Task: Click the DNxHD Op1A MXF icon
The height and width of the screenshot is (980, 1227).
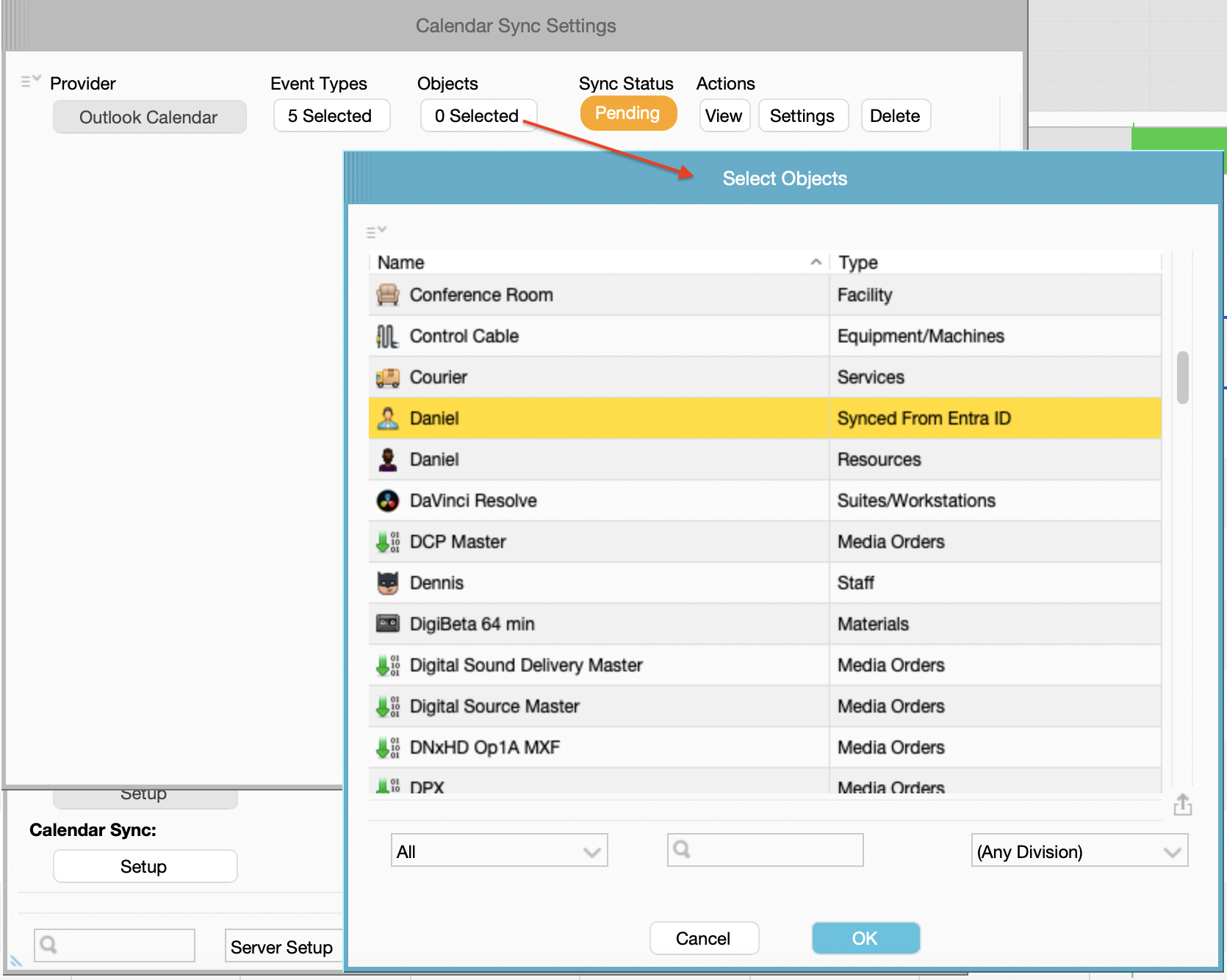Action: [x=387, y=747]
